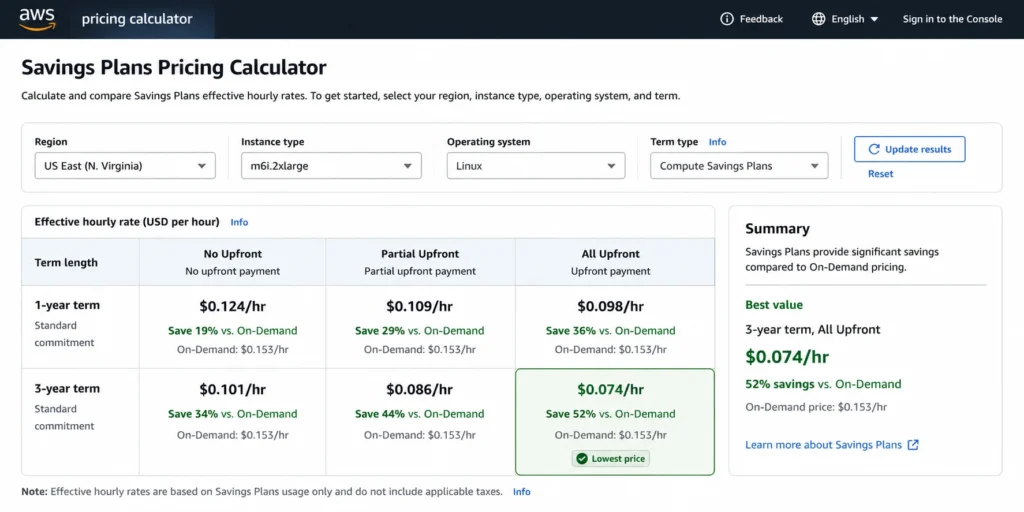Open Learn more about Savings Plans
Screen dimensions: 1024x512
point(832,445)
